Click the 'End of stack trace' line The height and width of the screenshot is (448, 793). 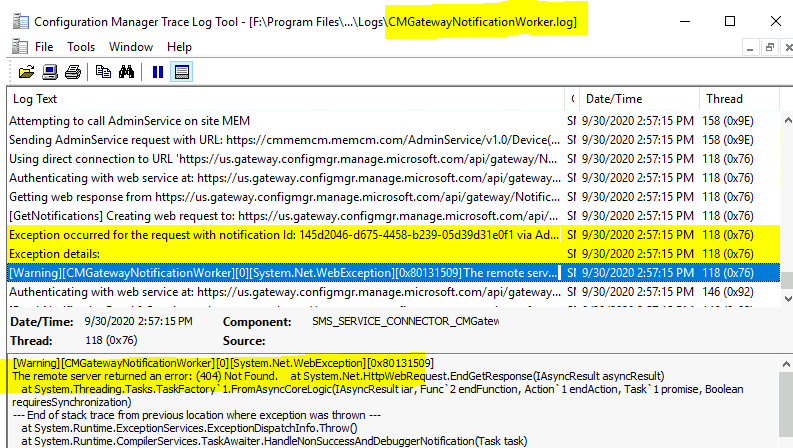[x=196, y=415]
